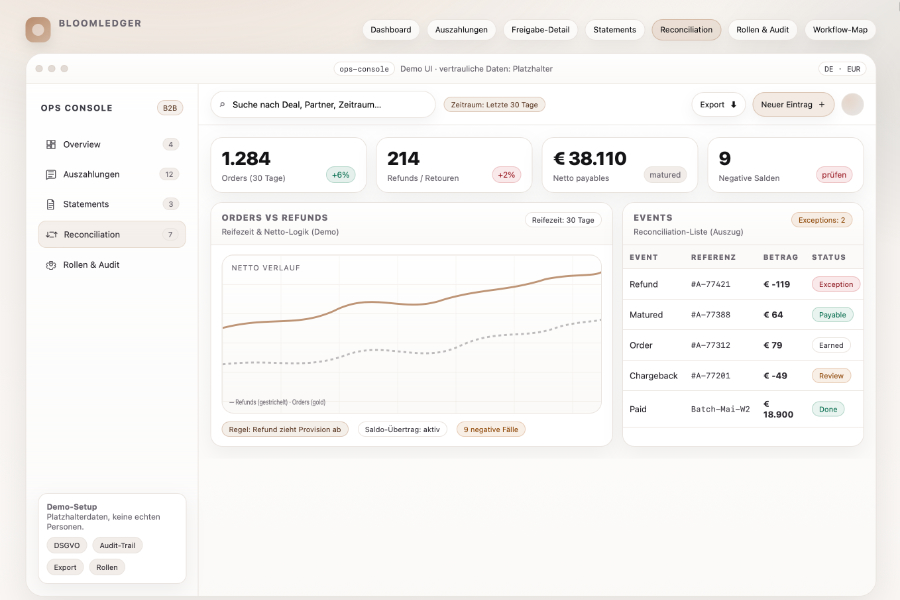Click the Export button
This screenshot has width=900, height=600.
(x=718, y=104)
